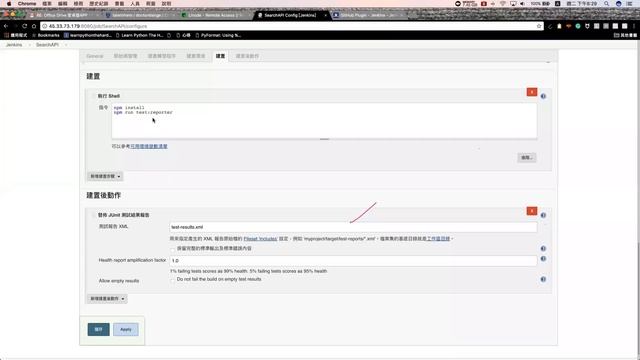Open PyFormat bookmark
This screenshot has width=640, height=360.
[x=218, y=36]
